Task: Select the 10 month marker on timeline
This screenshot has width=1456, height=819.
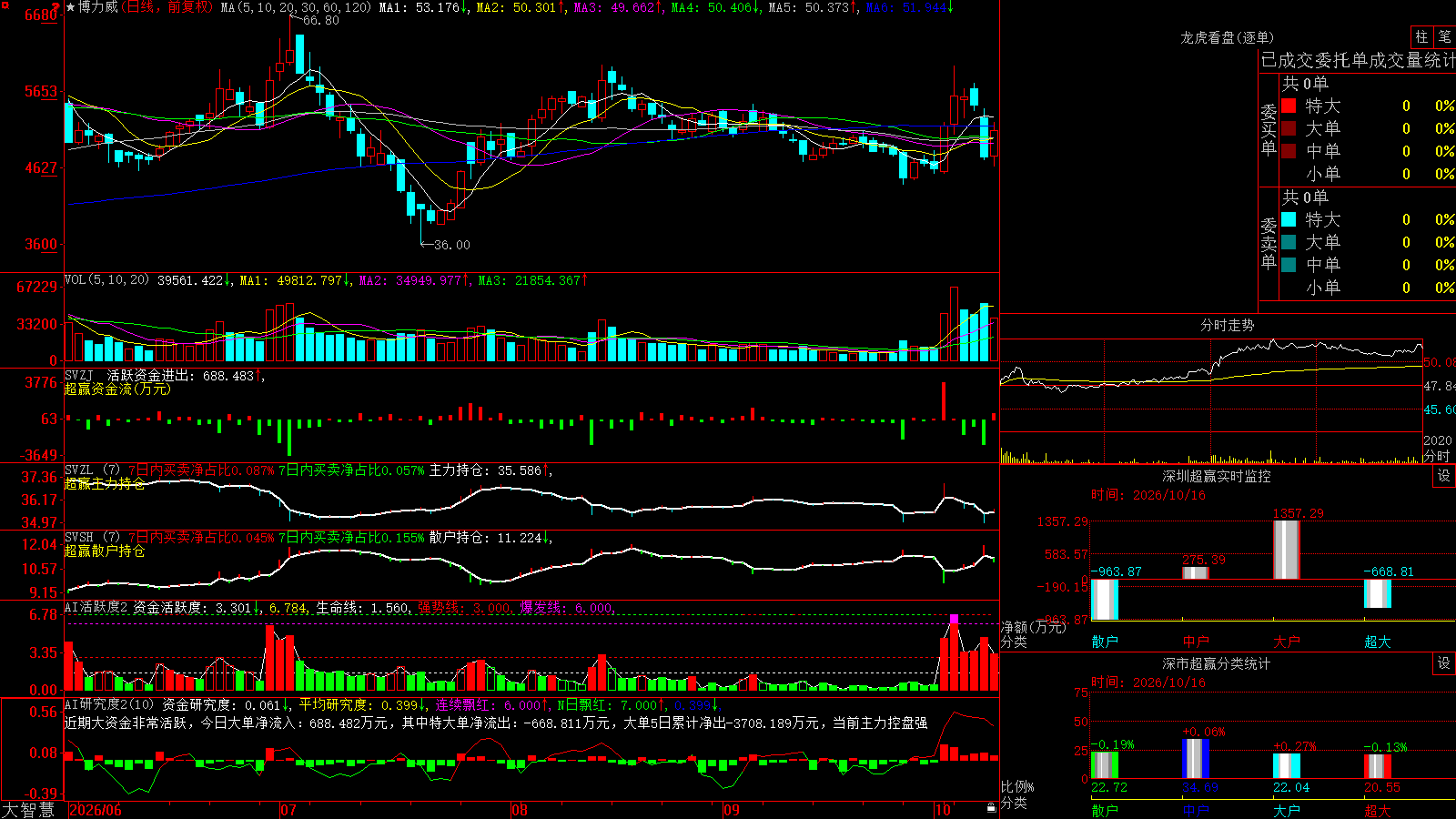Action: click(943, 810)
